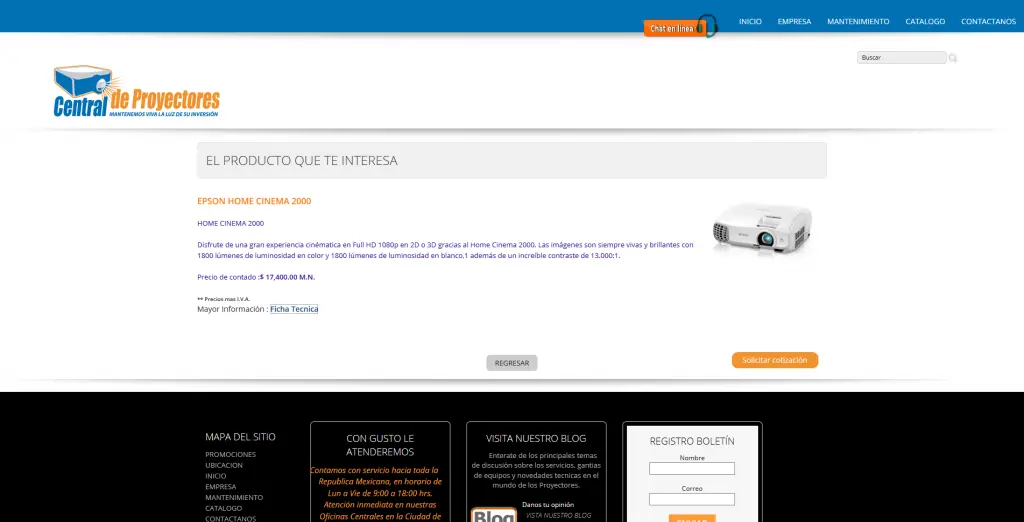Click the VISTA NUESTRO BLOG link
The height and width of the screenshot is (522, 1024).
tap(558, 515)
